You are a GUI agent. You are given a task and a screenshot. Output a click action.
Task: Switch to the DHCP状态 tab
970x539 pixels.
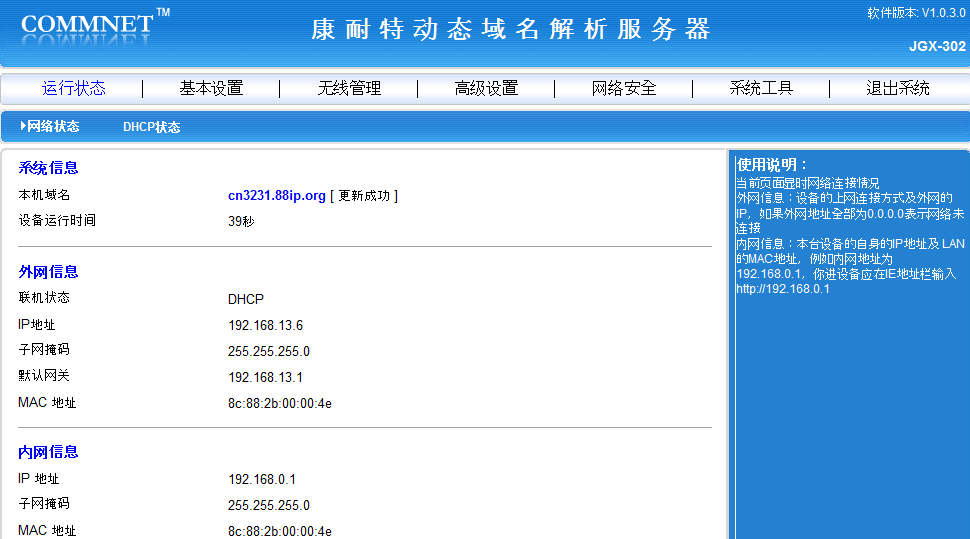tap(151, 127)
